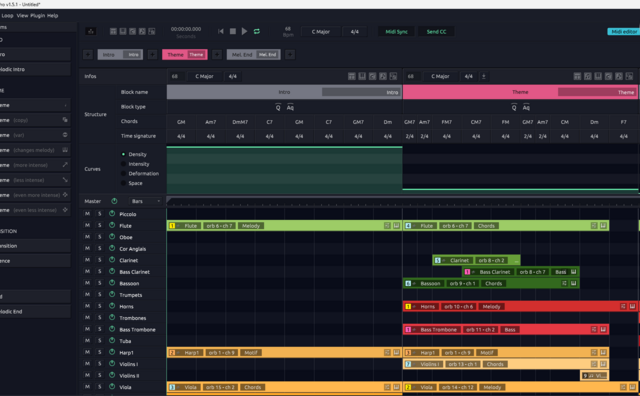Viewport: 640px width, 396px height.
Task: Click the Aq icon in the Intro block type row
Action: pos(290,107)
